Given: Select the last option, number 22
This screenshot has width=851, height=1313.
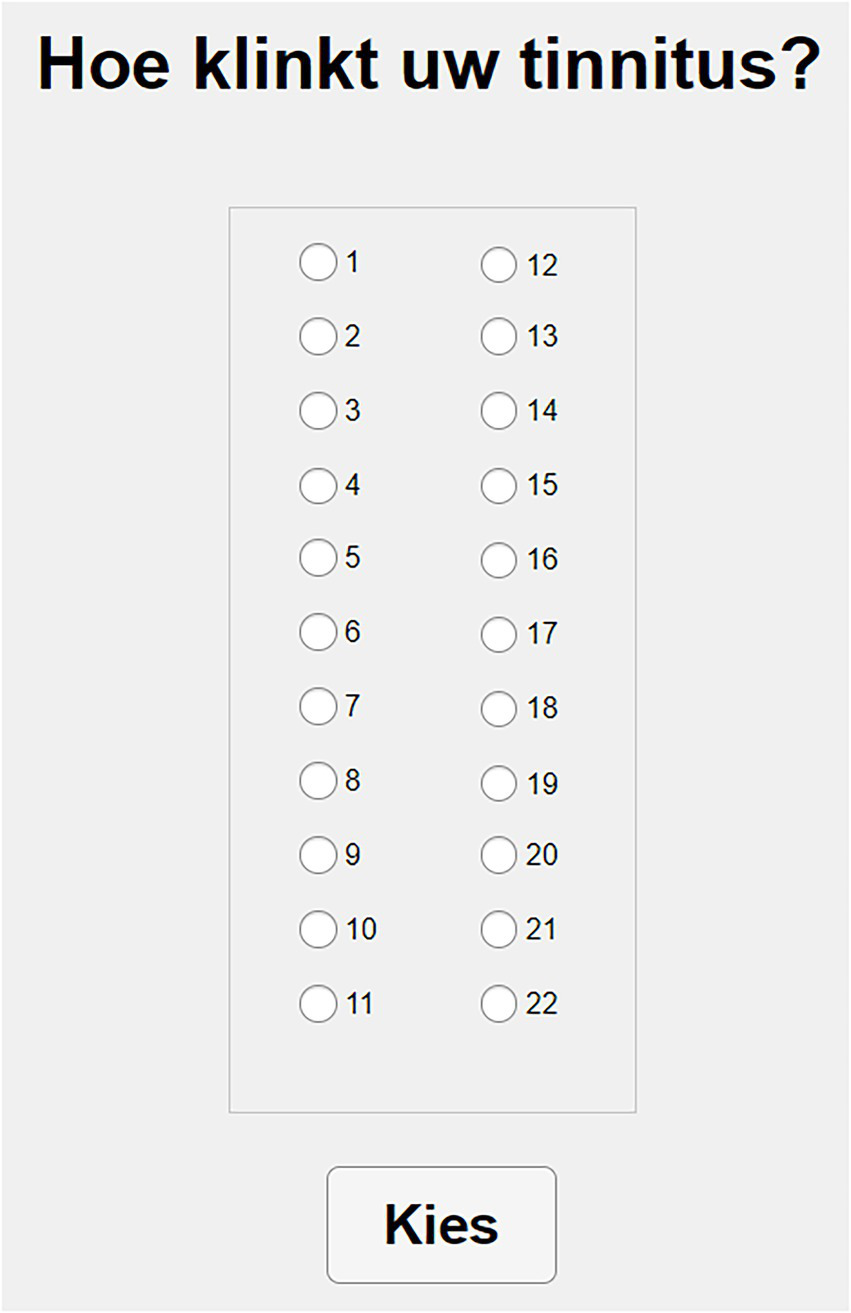Looking at the screenshot, I should click(498, 1003).
